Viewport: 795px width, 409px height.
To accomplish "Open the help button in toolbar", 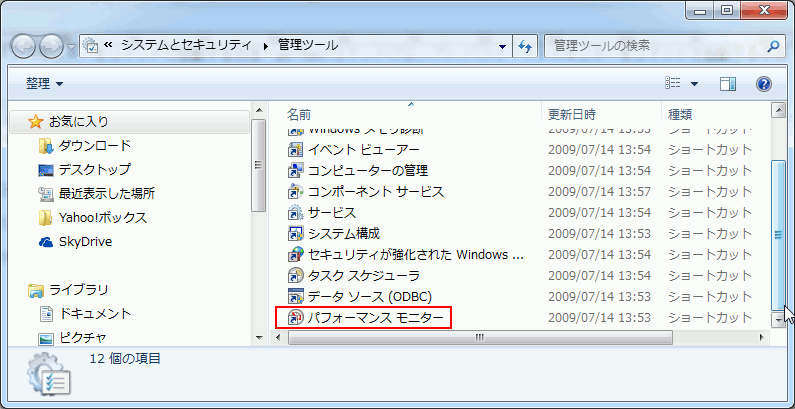I will 763,84.
